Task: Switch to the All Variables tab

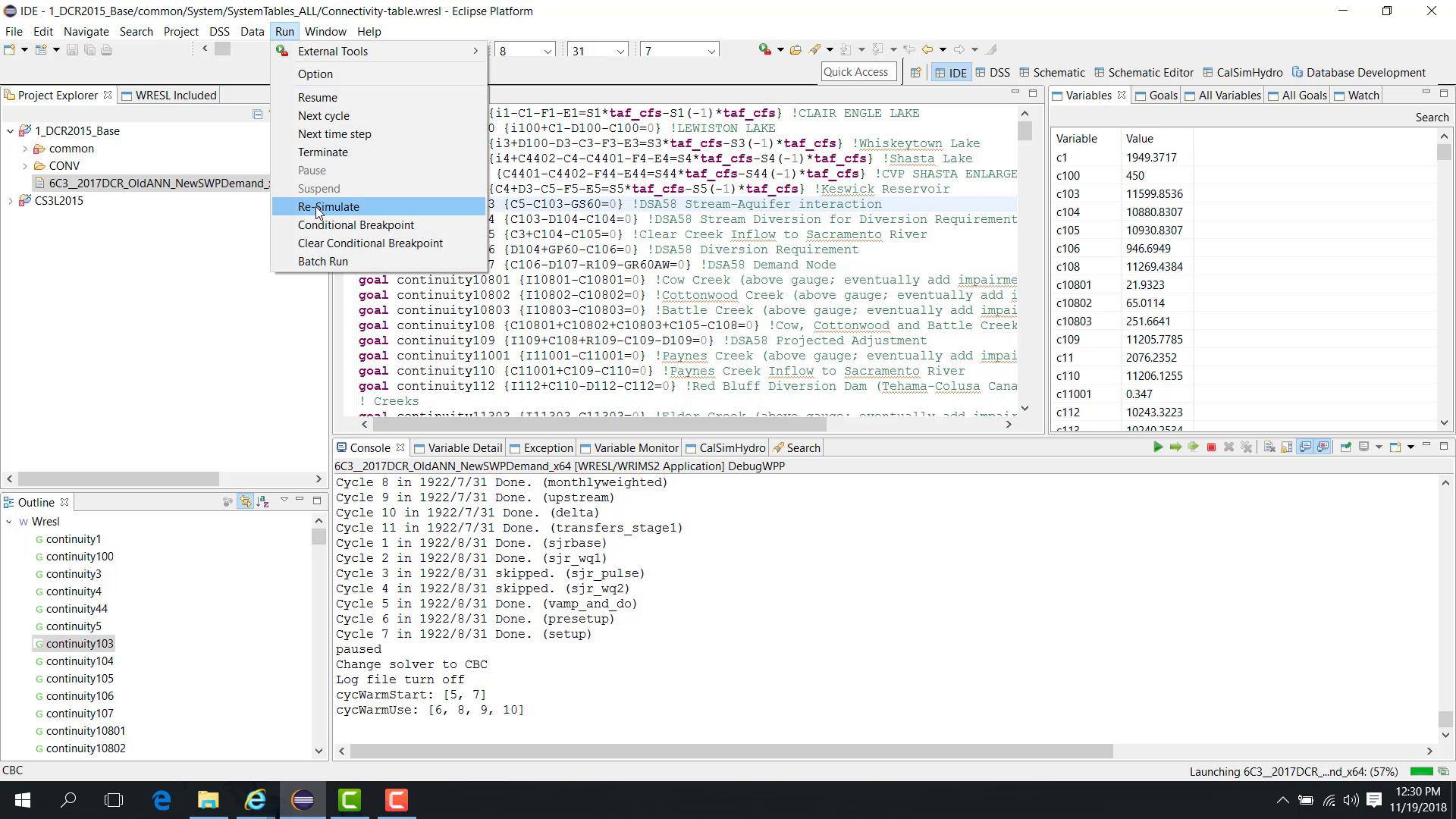Action: pyautogui.click(x=1222, y=95)
